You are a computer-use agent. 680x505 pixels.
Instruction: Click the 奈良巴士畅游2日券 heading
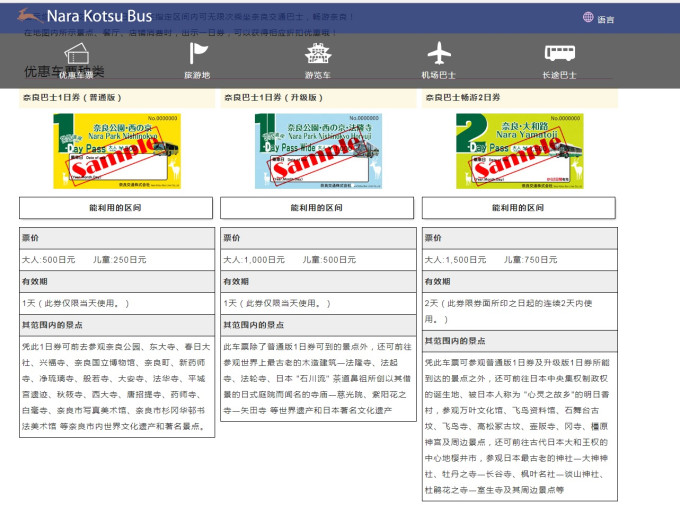462,98
